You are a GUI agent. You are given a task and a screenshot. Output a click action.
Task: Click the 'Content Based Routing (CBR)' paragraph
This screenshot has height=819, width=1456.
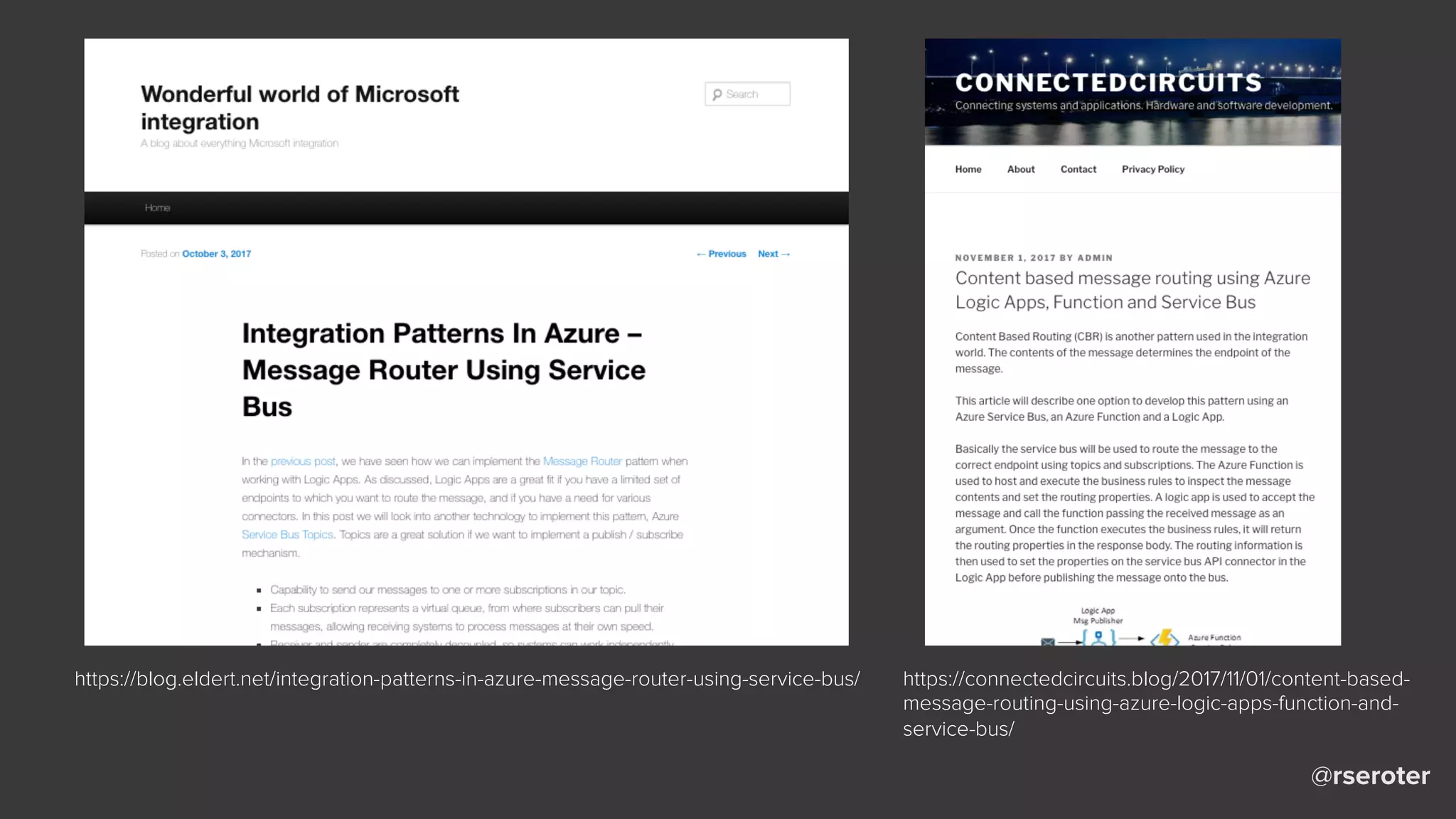(x=1131, y=353)
